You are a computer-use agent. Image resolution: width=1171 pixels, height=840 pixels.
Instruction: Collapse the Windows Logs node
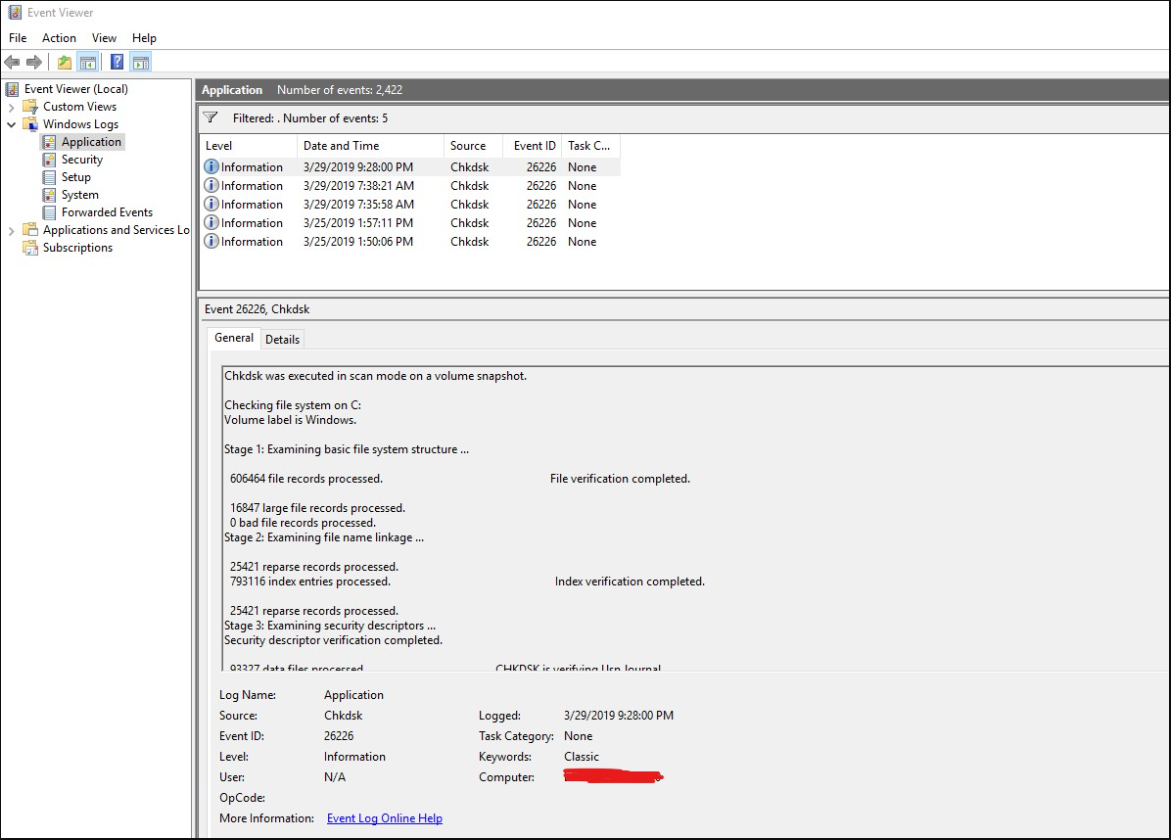(12, 125)
